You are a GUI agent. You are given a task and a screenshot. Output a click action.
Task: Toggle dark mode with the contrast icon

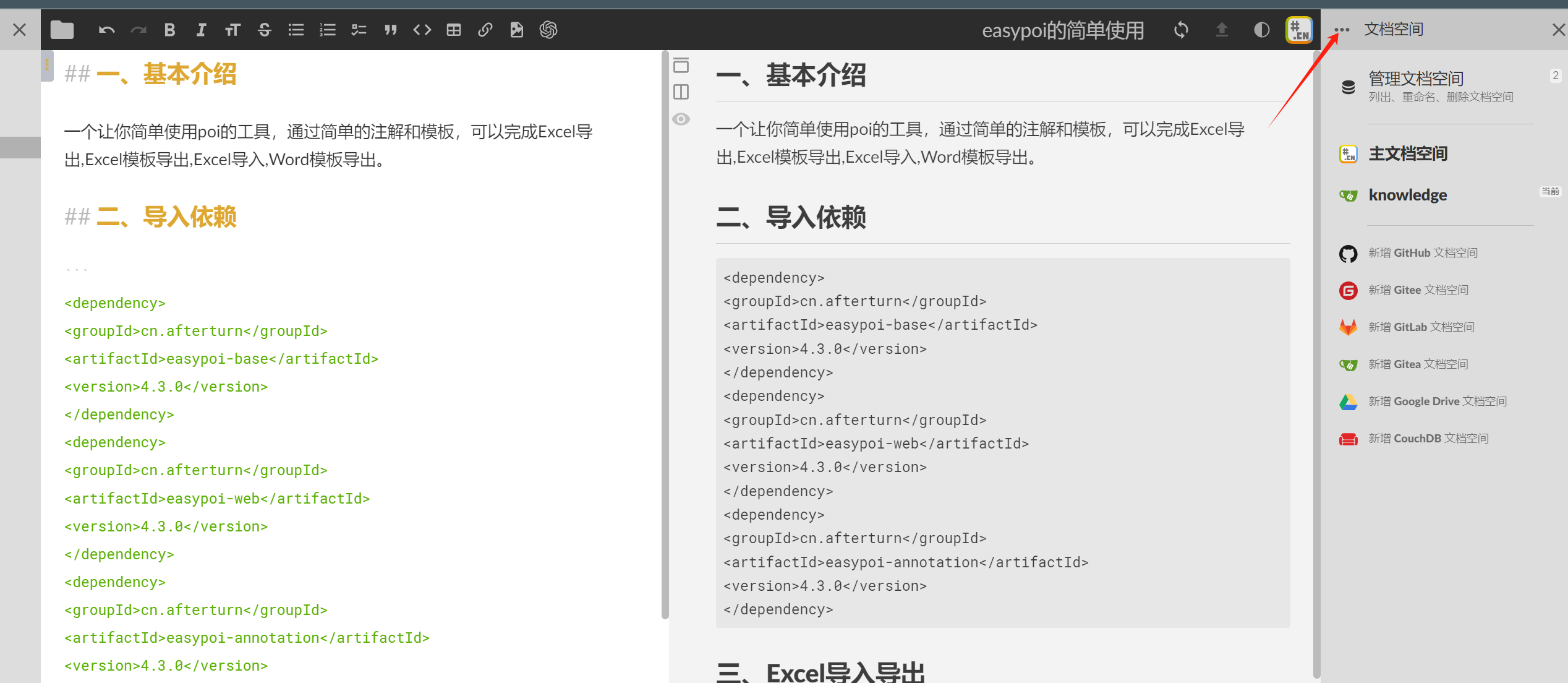point(1261,29)
